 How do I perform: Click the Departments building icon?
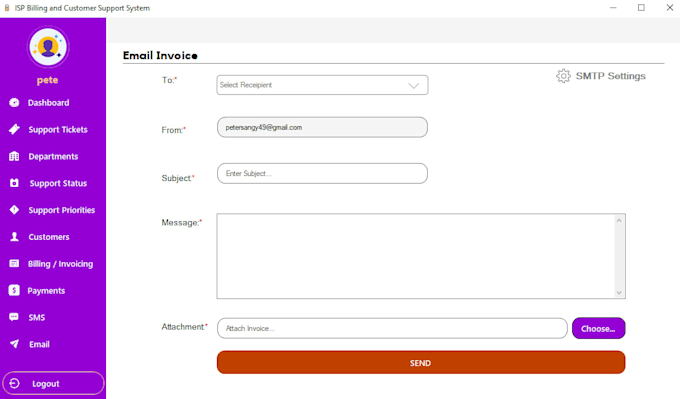(x=14, y=156)
